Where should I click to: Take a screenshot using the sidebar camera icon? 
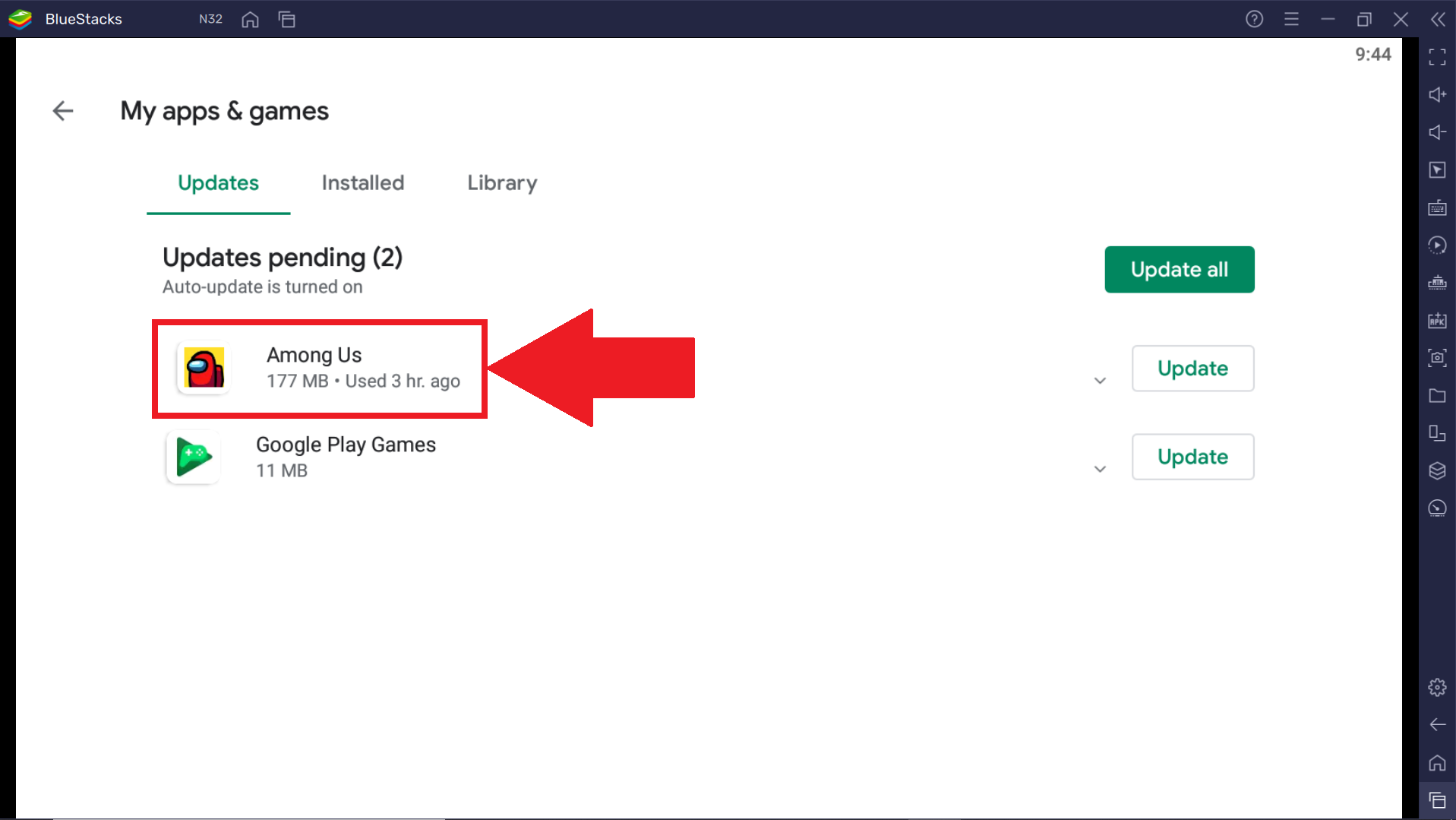1437,358
